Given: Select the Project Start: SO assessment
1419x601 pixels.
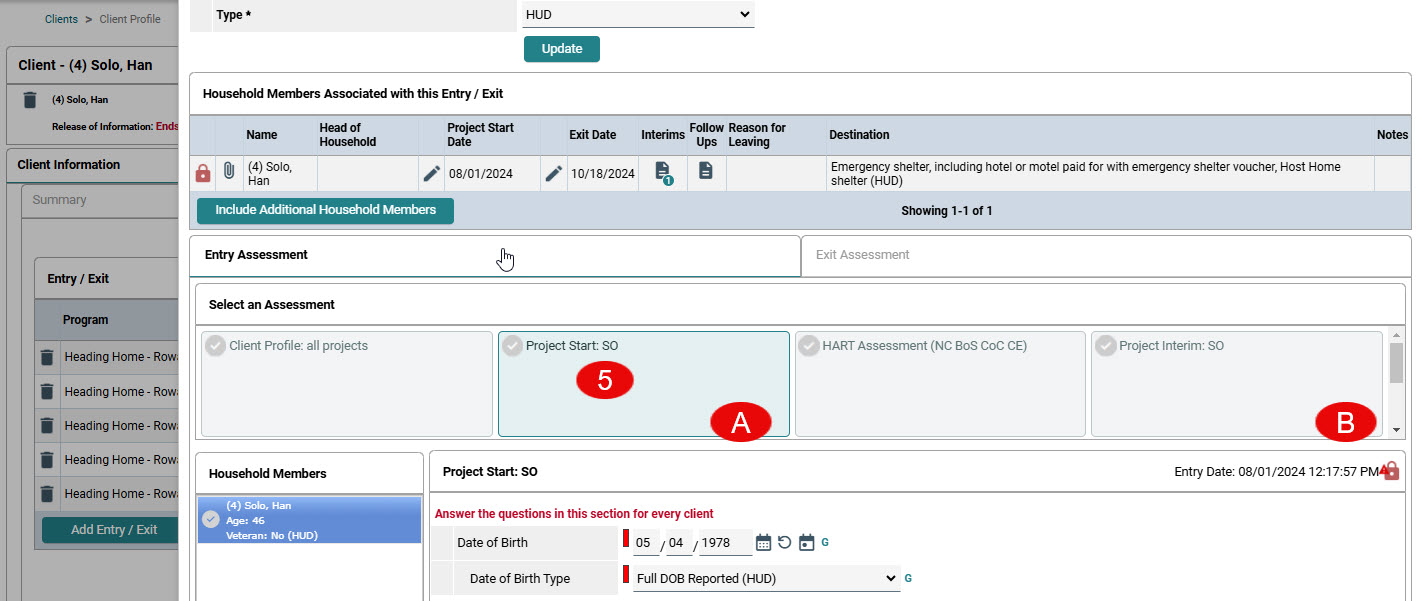Looking at the screenshot, I should [644, 384].
